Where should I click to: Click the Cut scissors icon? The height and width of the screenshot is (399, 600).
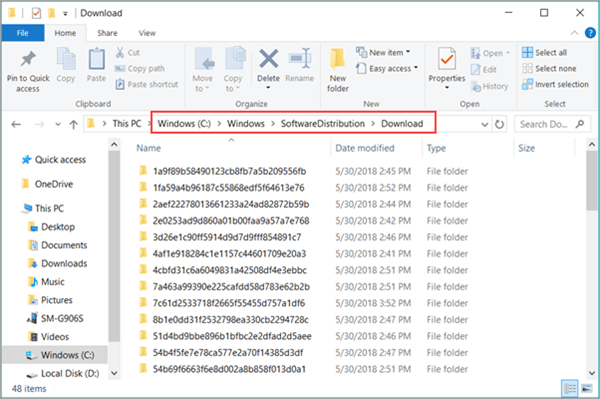(x=120, y=52)
